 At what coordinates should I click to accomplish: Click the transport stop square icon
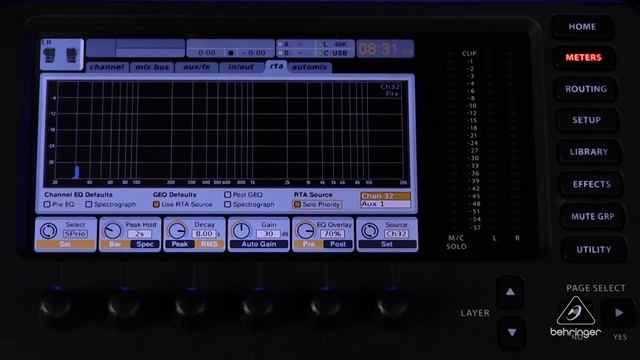coord(231,53)
